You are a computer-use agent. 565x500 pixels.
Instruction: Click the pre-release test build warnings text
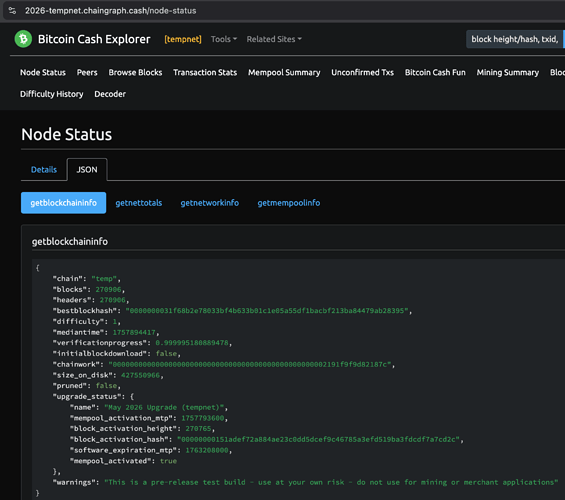[331, 482]
